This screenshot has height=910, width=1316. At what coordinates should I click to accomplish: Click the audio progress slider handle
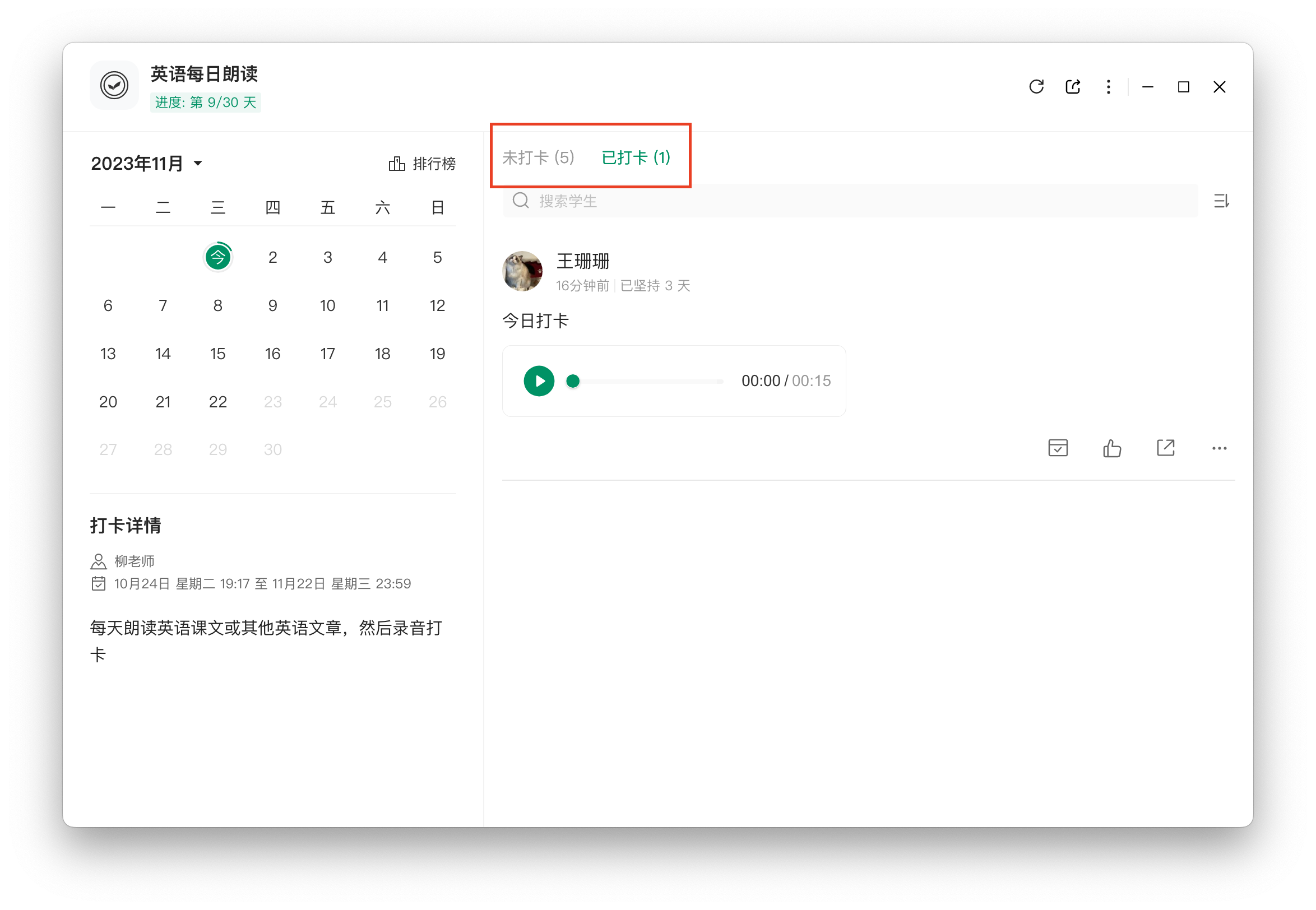pyautogui.click(x=573, y=381)
